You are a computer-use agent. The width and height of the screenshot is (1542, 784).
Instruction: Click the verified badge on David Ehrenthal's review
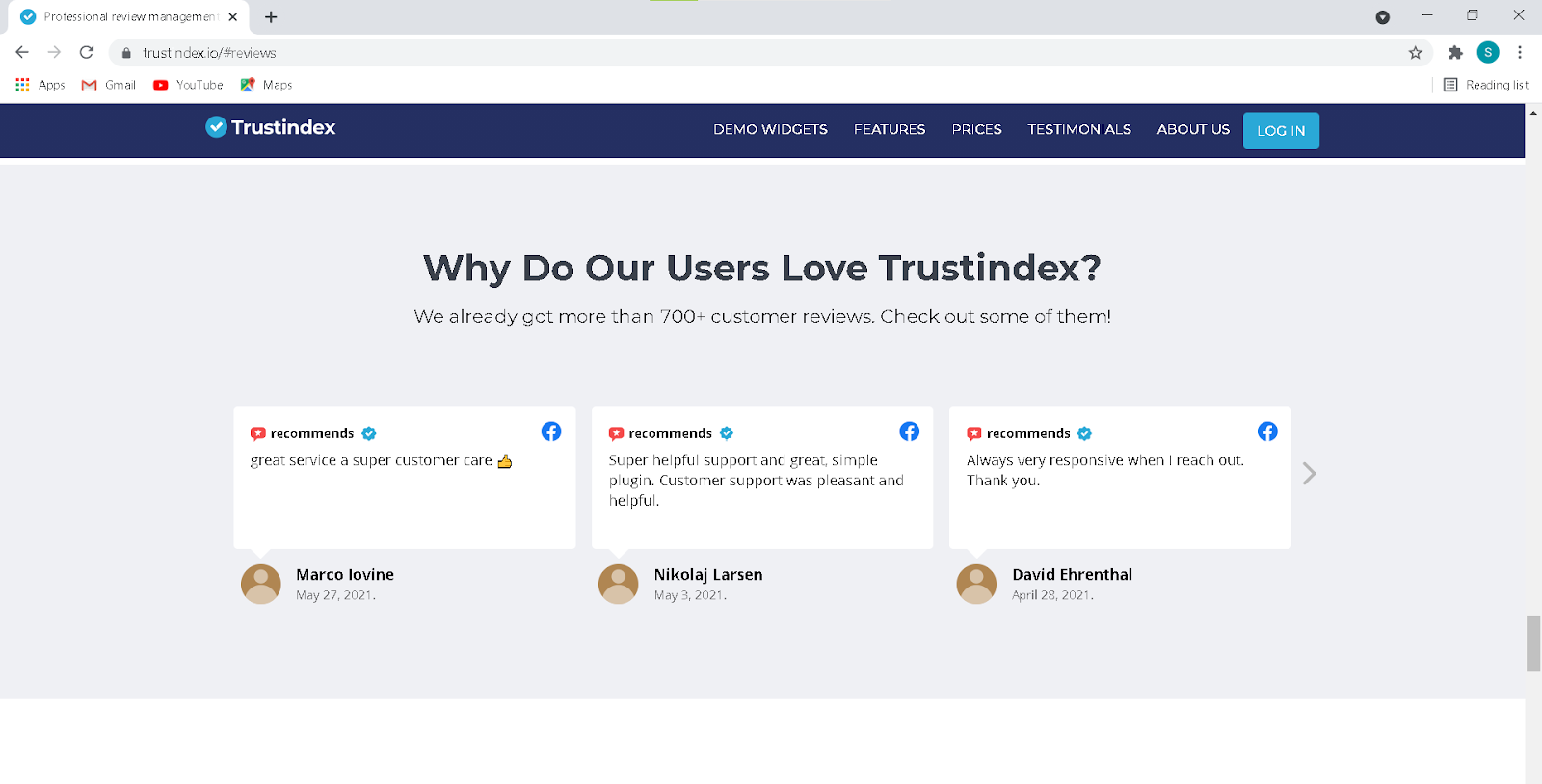click(1085, 433)
